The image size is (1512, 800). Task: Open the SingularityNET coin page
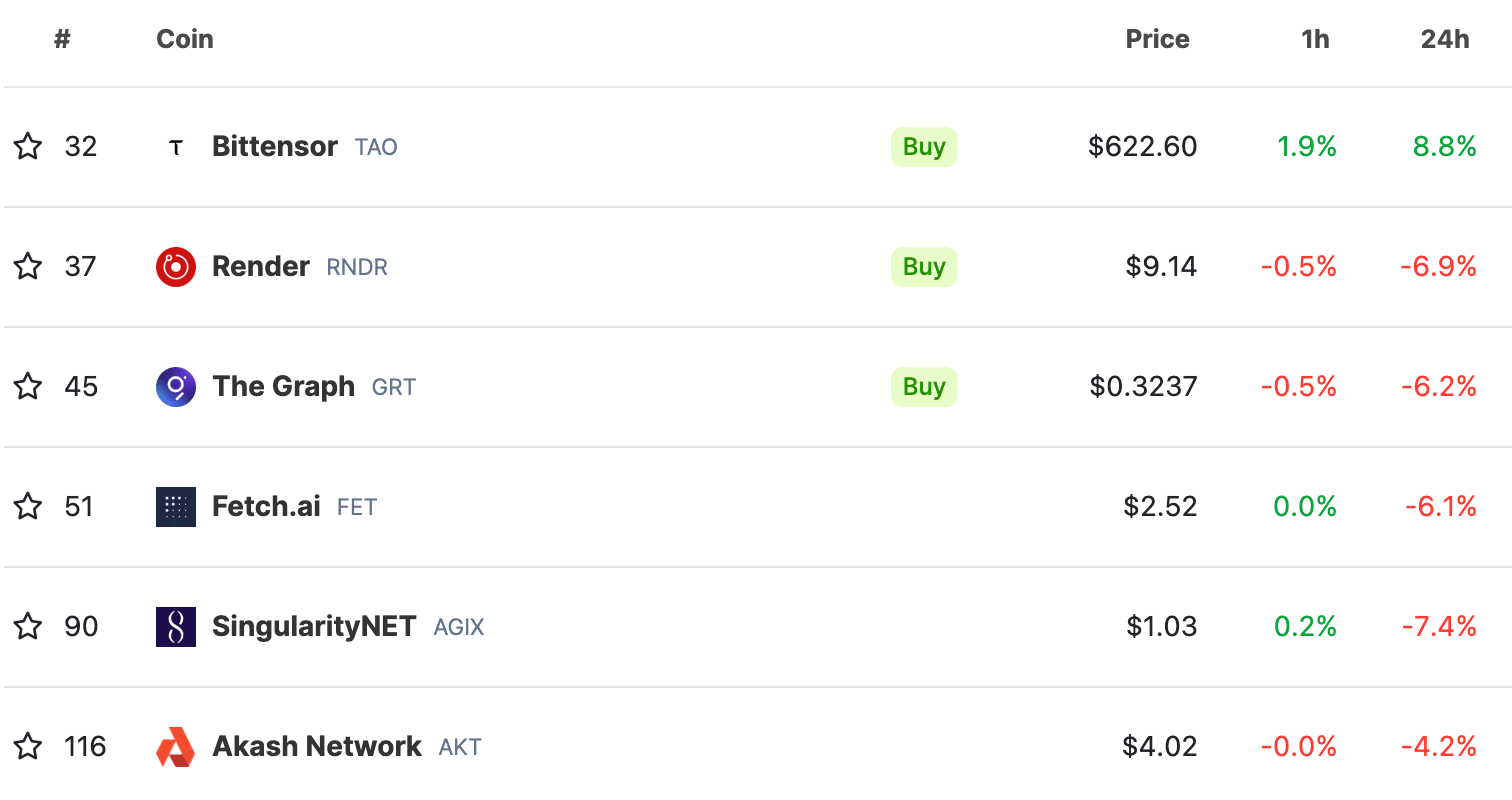click(313, 626)
